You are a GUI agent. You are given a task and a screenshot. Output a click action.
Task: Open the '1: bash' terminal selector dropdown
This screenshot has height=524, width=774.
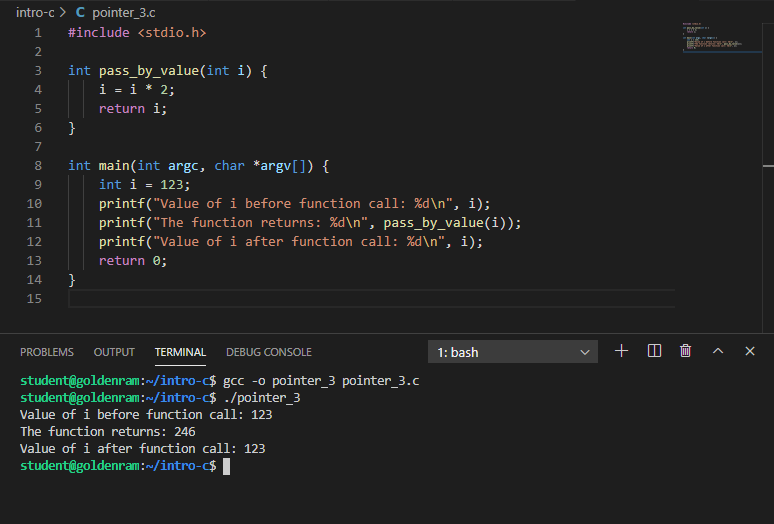[512, 352]
